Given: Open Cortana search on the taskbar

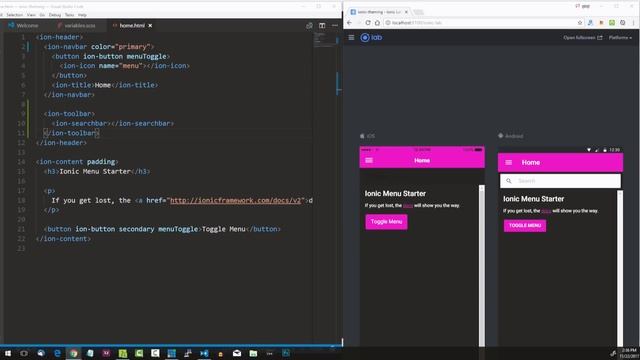Looking at the screenshot, I should pos(24,353).
